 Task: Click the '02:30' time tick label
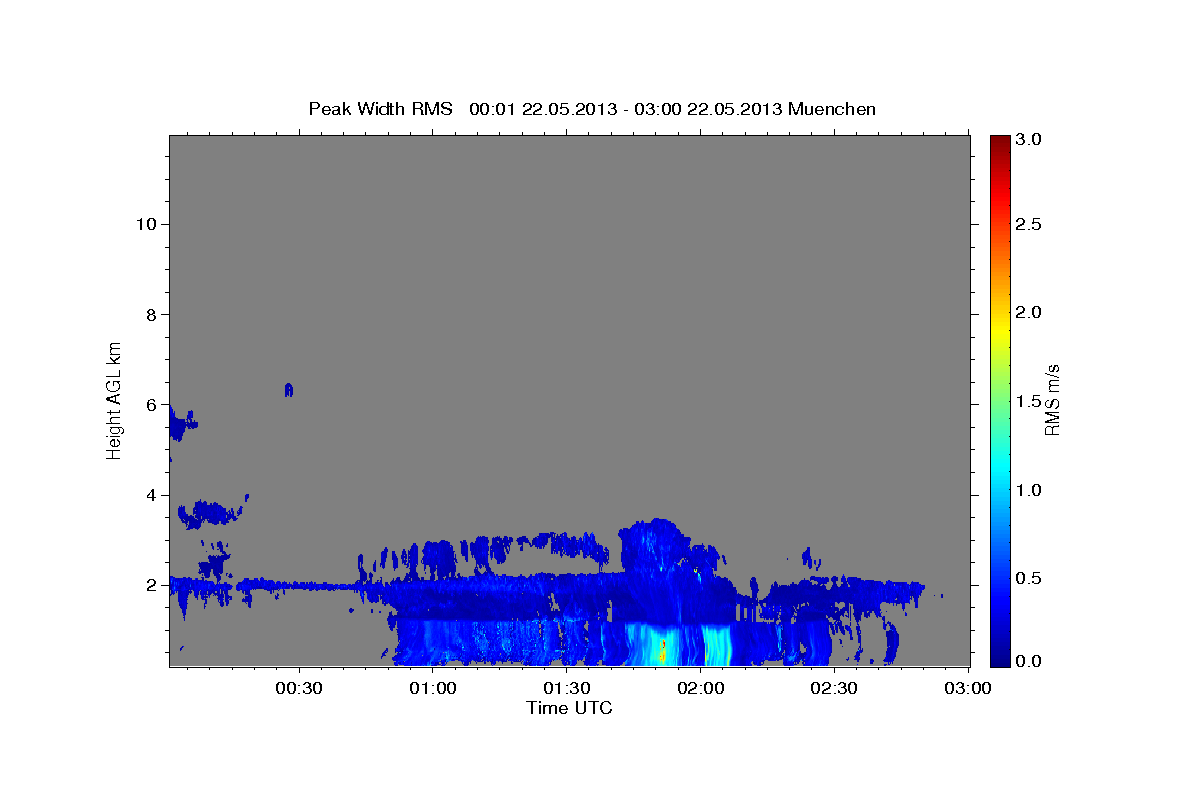[834, 688]
